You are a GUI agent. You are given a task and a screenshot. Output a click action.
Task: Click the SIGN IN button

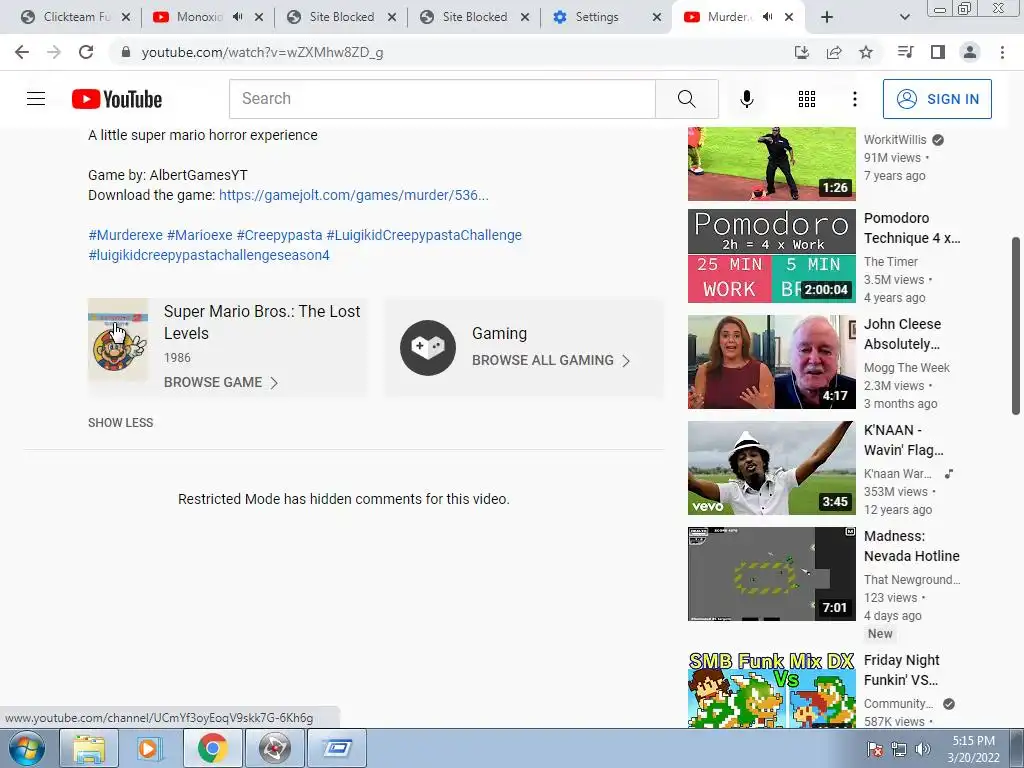pos(936,99)
